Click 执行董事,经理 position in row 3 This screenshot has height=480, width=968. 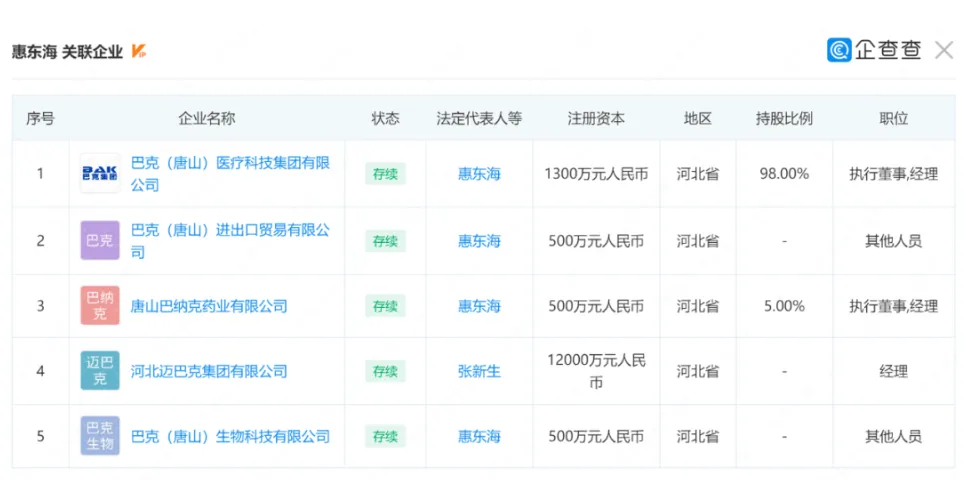click(893, 306)
